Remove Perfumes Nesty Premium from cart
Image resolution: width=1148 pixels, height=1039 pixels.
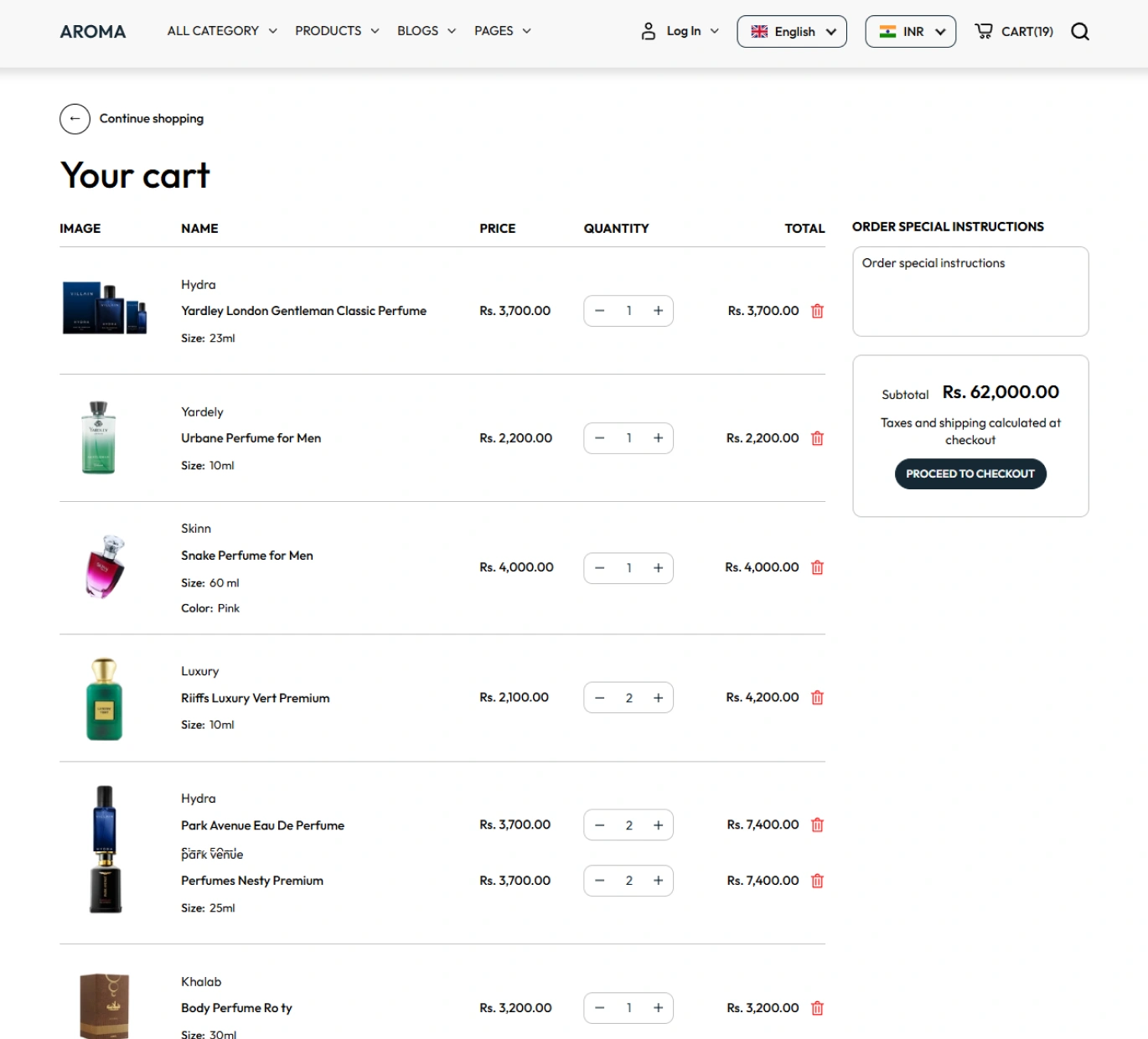(817, 881)
